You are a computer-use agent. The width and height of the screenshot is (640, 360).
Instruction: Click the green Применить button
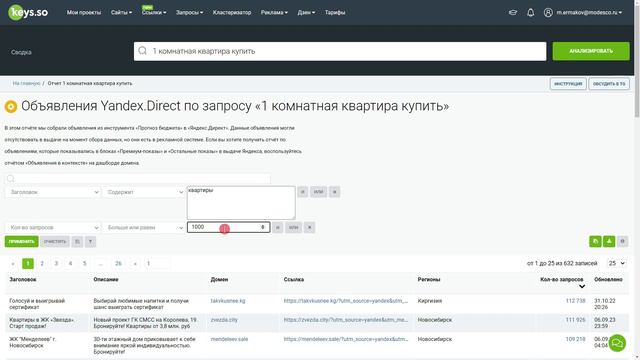[21, 242]
